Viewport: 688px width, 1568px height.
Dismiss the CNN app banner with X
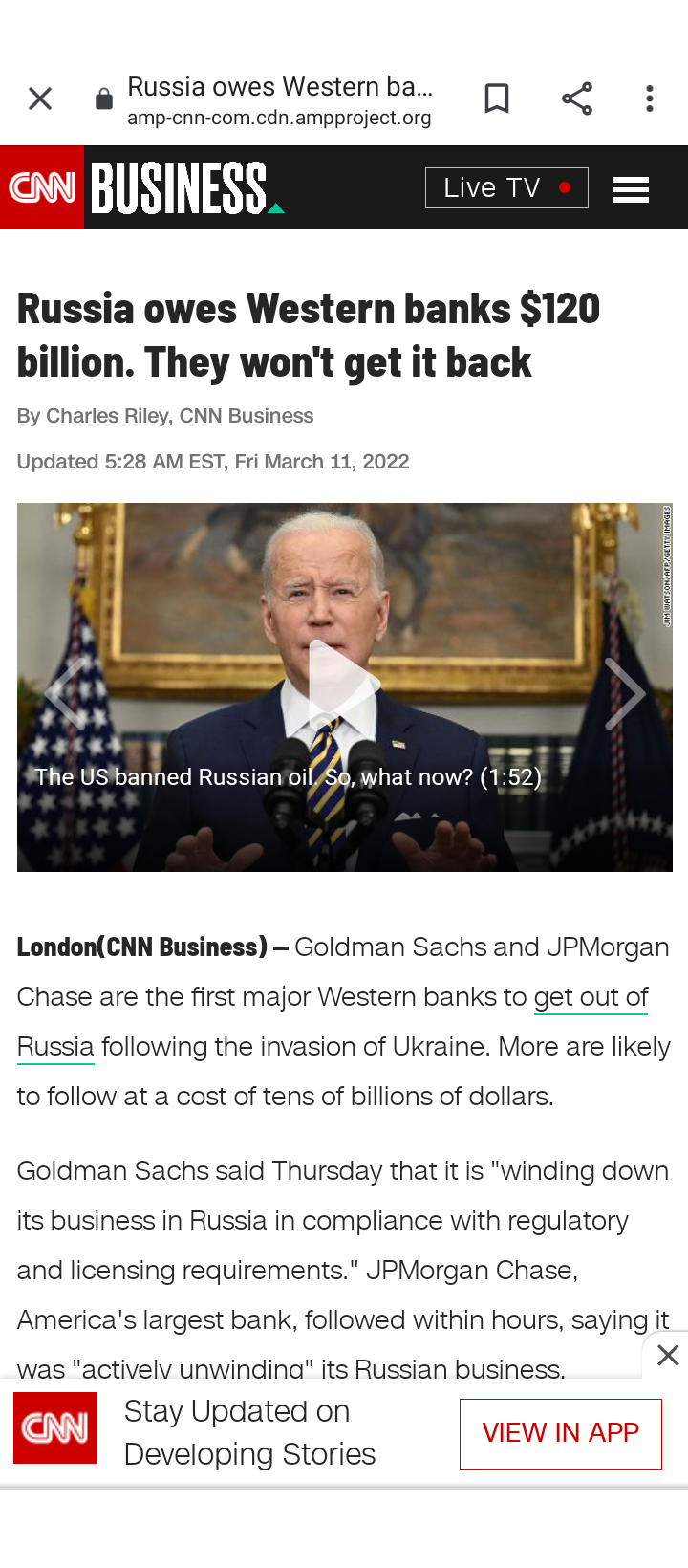668,1355
